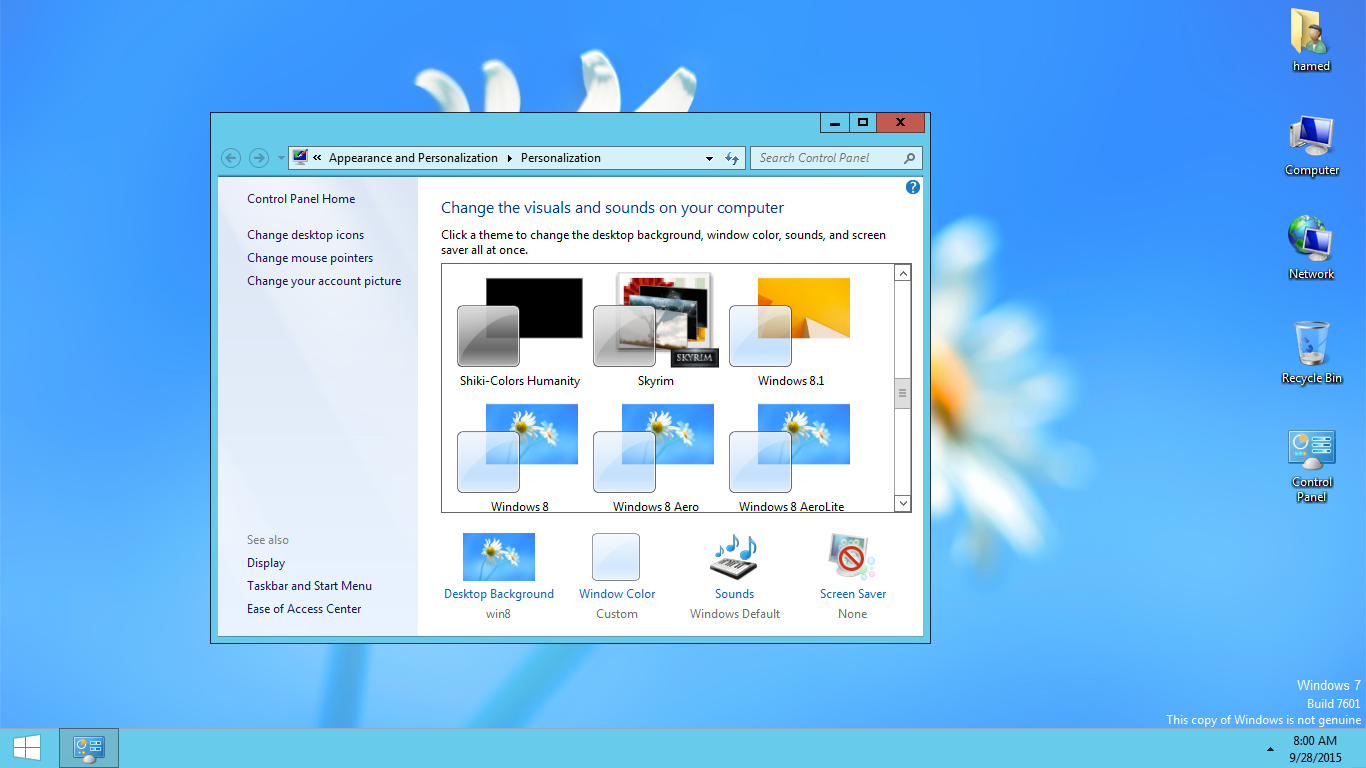Go back with the Back arrow button

click(231, 158)
